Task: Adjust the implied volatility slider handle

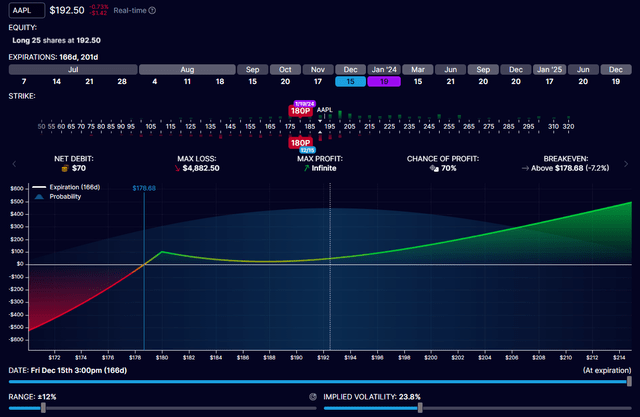Action: [x=420, y=408]
